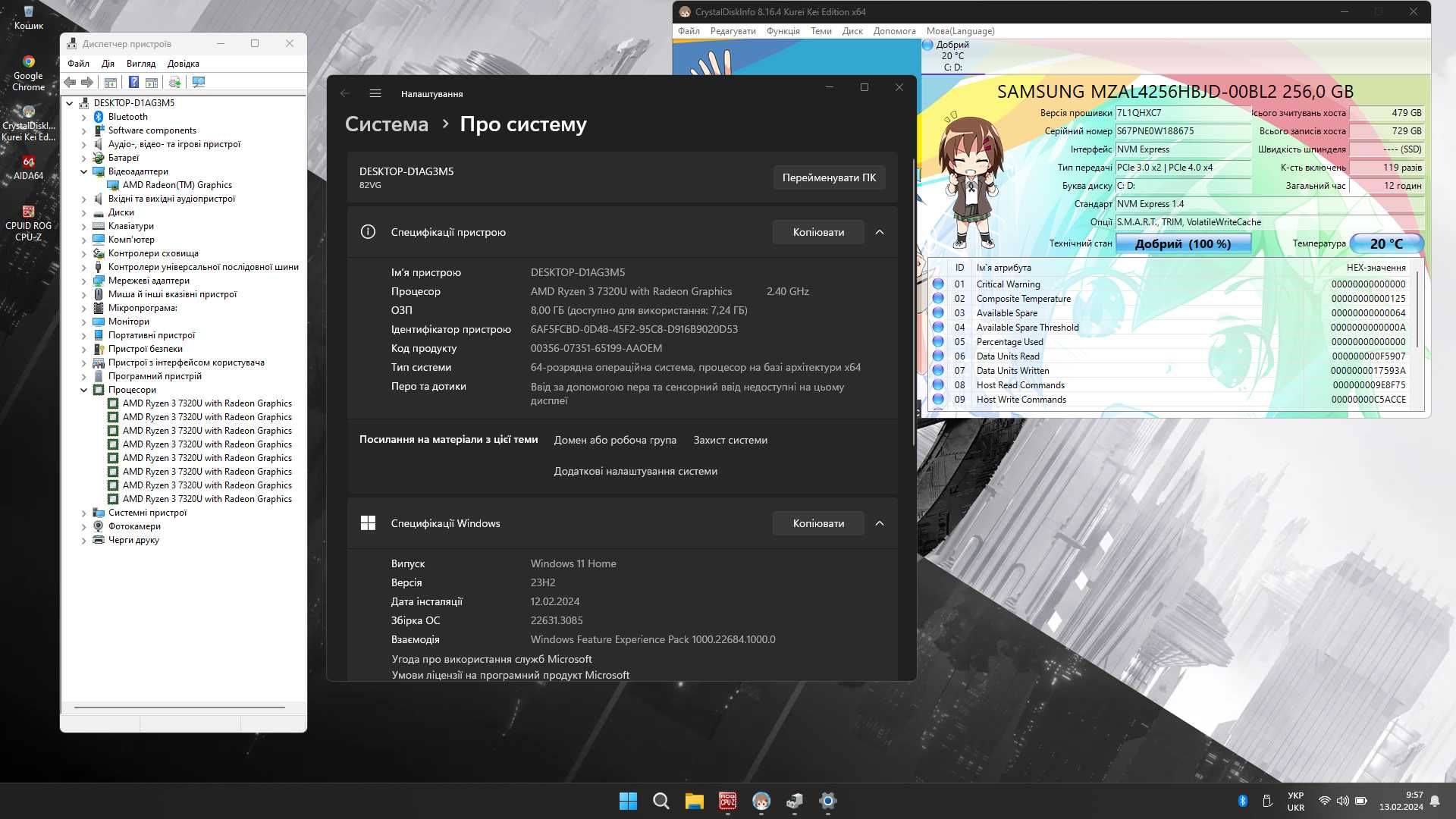Switch to Settings gear on taskbar
Image resolution: width=1456 pixels, height=819 pixels.
point(828,801)
